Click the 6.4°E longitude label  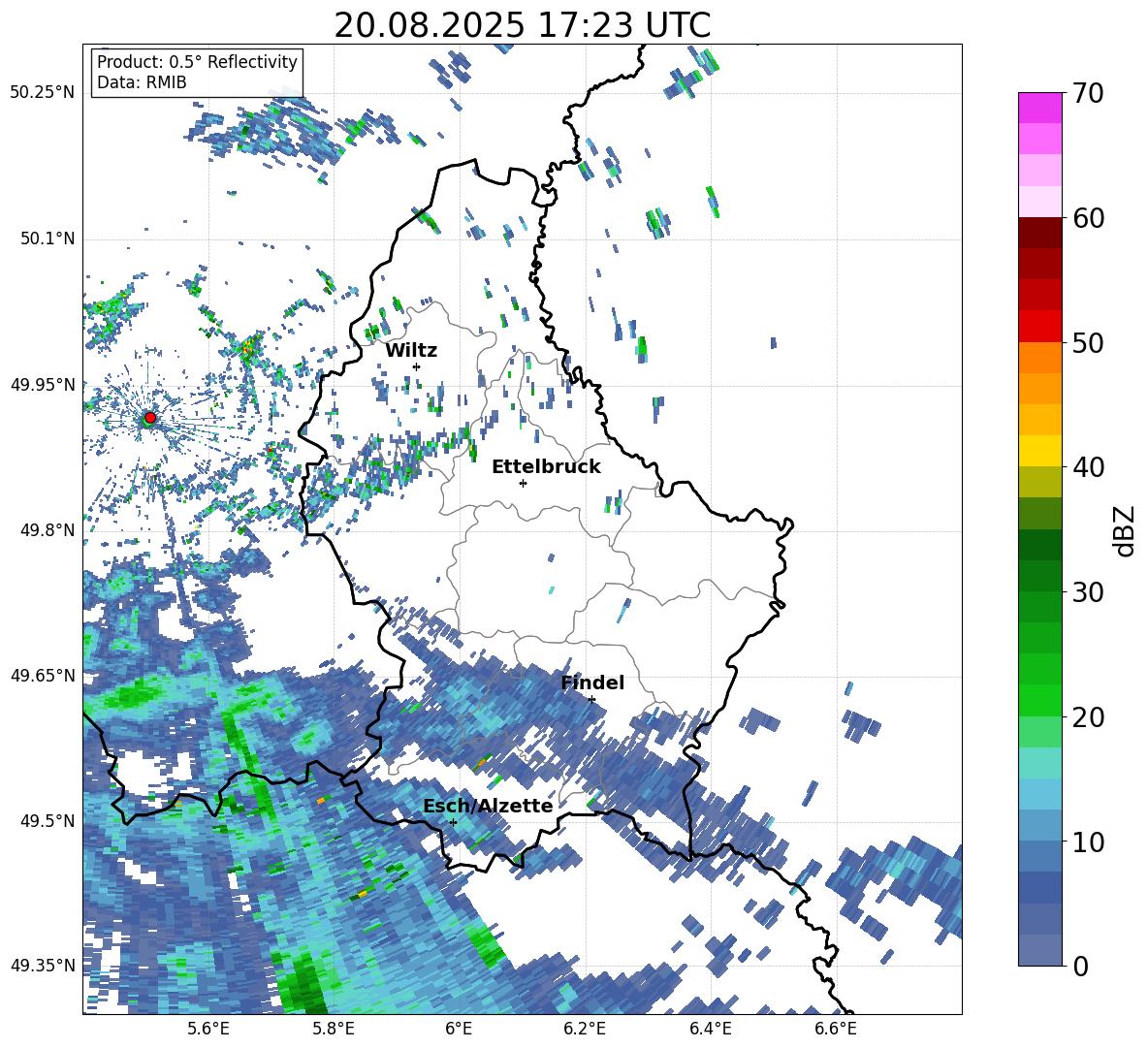tap(710, 1030)
